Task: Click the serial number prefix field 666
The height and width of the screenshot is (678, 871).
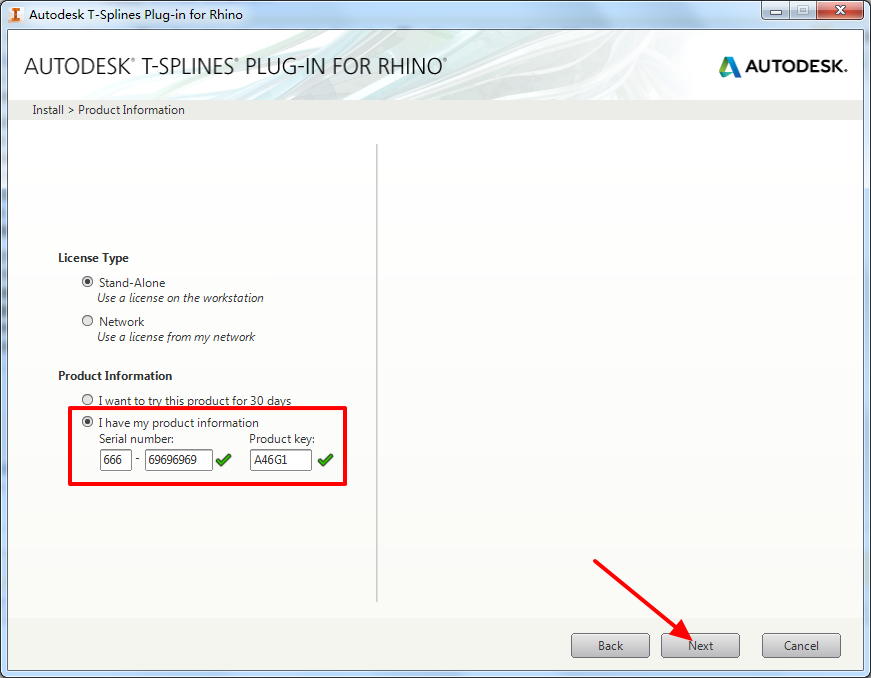Action: click(116, 460)
